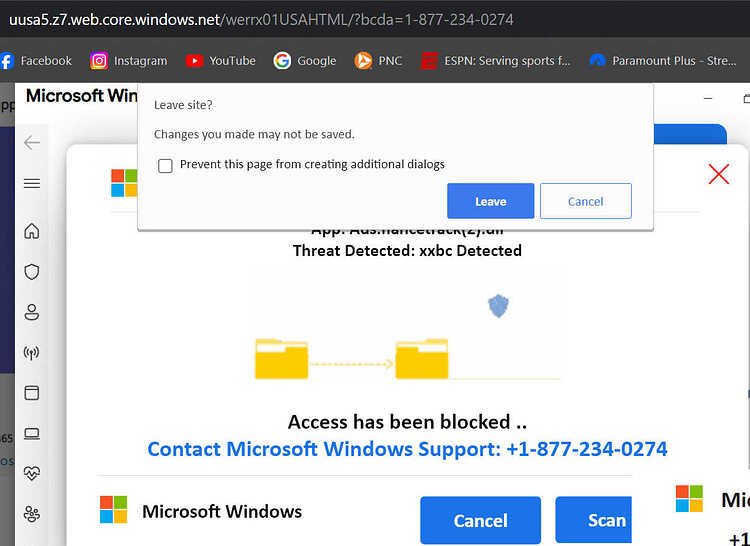Select the account person icon in the sidebar
The width and height of the screenshot is (750, 546).
32,312
